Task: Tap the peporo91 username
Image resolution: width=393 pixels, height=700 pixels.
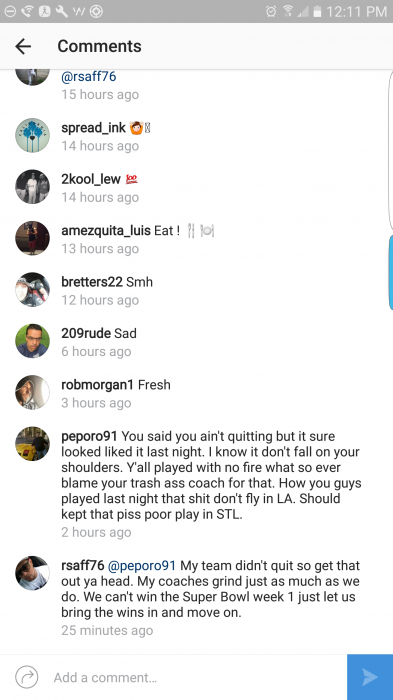Action: click(x=89, y=436)
